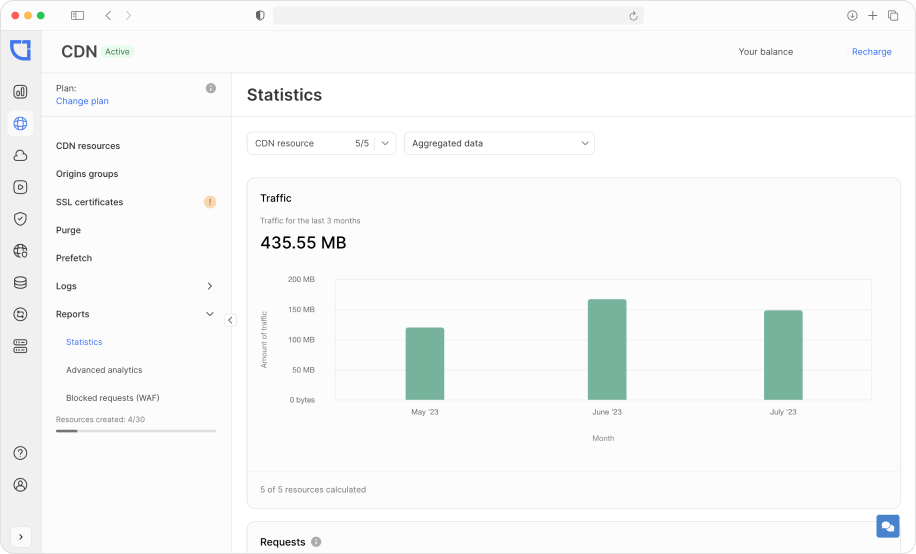Open the circular sync sidebar icon
Viewport: 916px width, 554px height.
pos(20,314)
